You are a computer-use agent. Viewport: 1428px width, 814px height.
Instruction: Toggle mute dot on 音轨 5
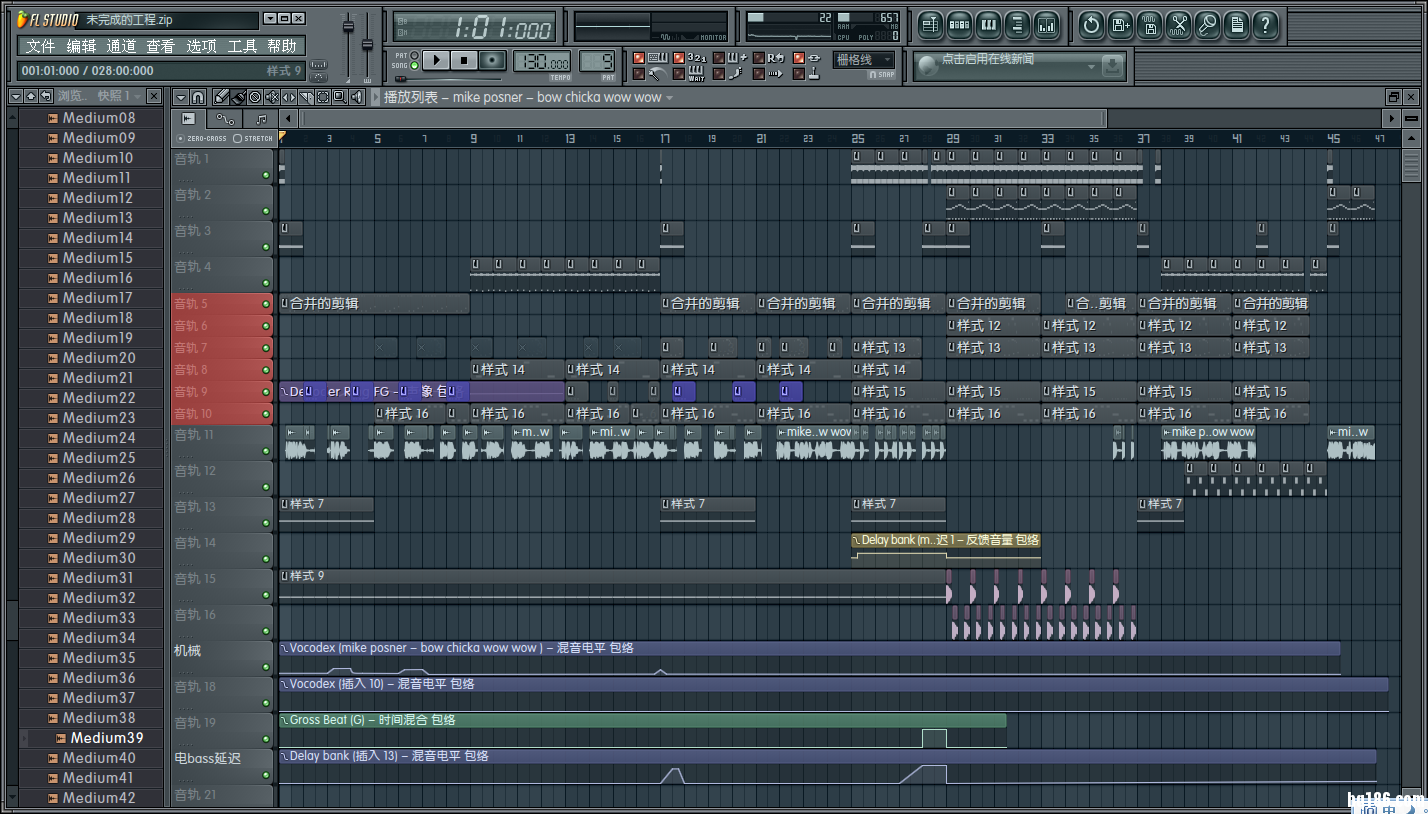pyautogui.click(x=266, y=304)
